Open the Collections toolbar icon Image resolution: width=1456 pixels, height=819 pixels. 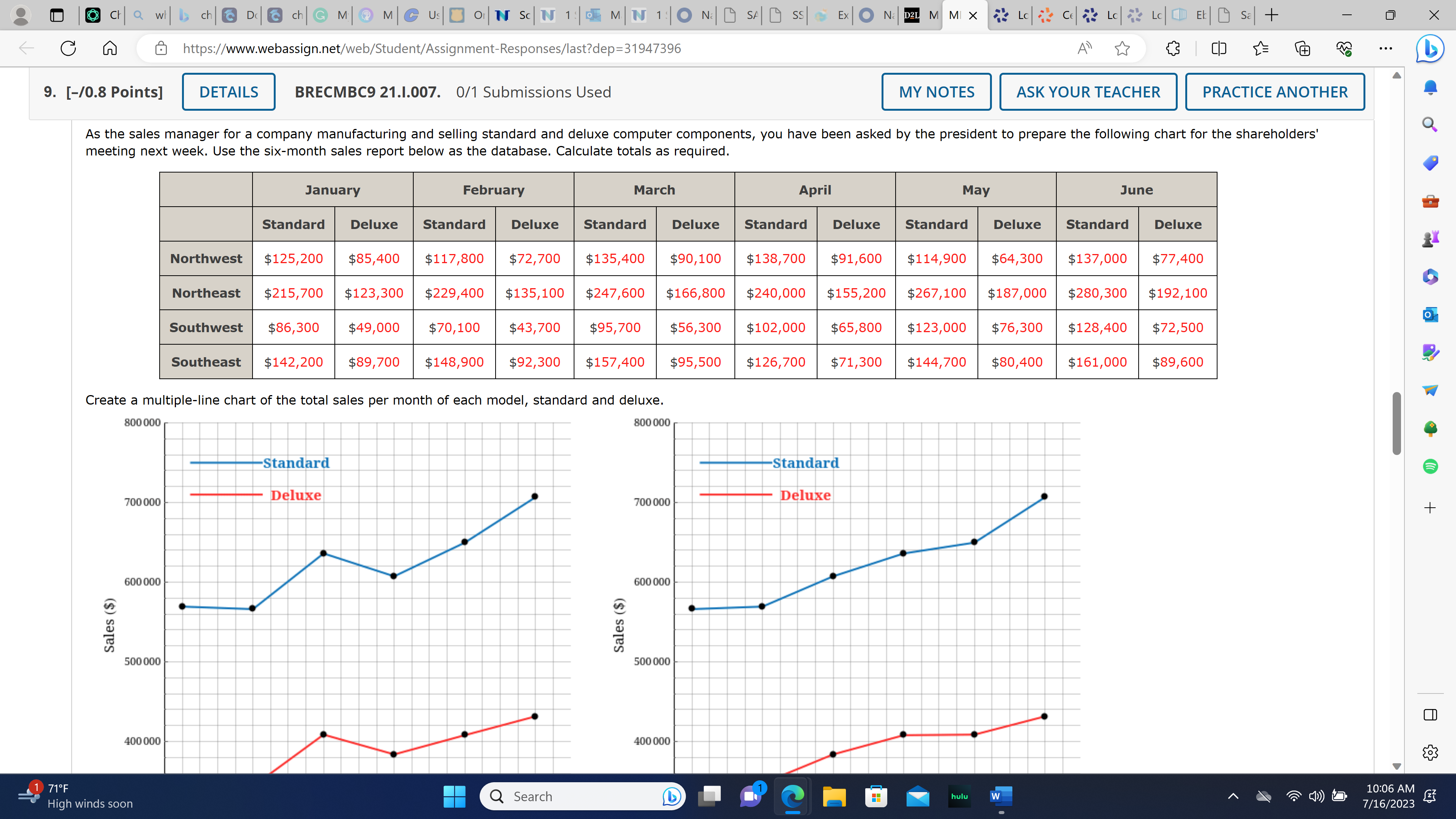(1302, 49)
